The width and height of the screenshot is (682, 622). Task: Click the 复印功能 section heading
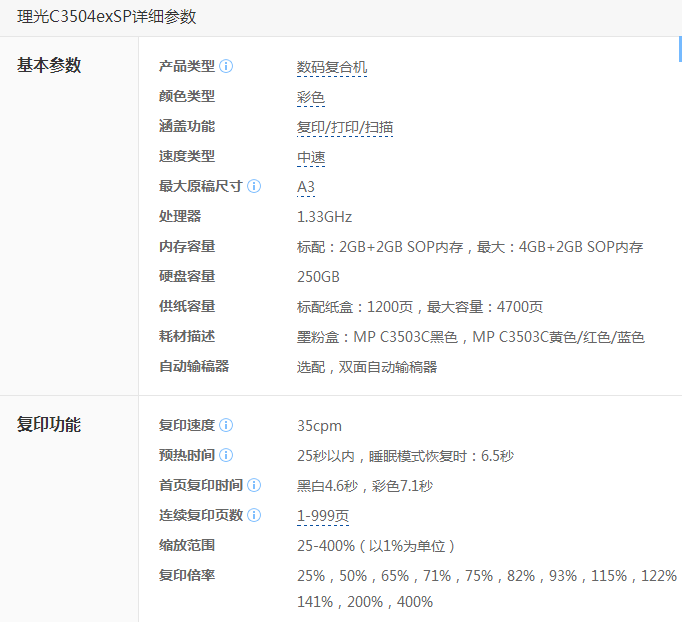[49, 425]
